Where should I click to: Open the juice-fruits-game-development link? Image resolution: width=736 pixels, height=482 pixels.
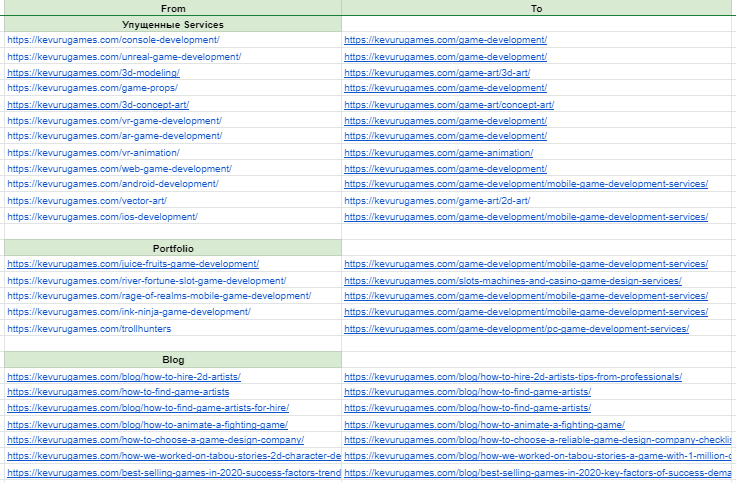click(x=133, y=263)
